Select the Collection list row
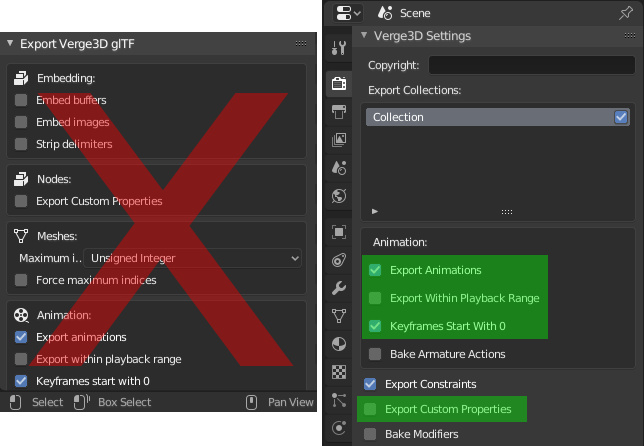 [x=497, y=117]
